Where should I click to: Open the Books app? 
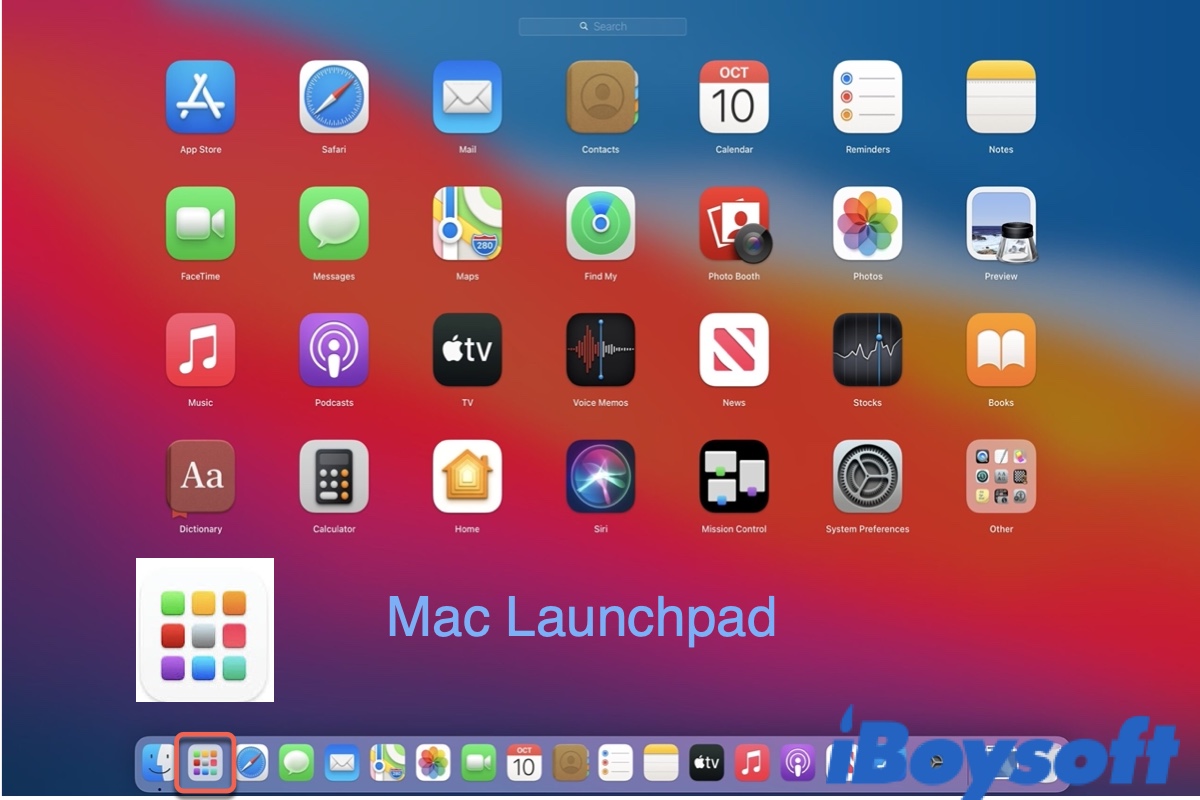tap(1001, 350)
